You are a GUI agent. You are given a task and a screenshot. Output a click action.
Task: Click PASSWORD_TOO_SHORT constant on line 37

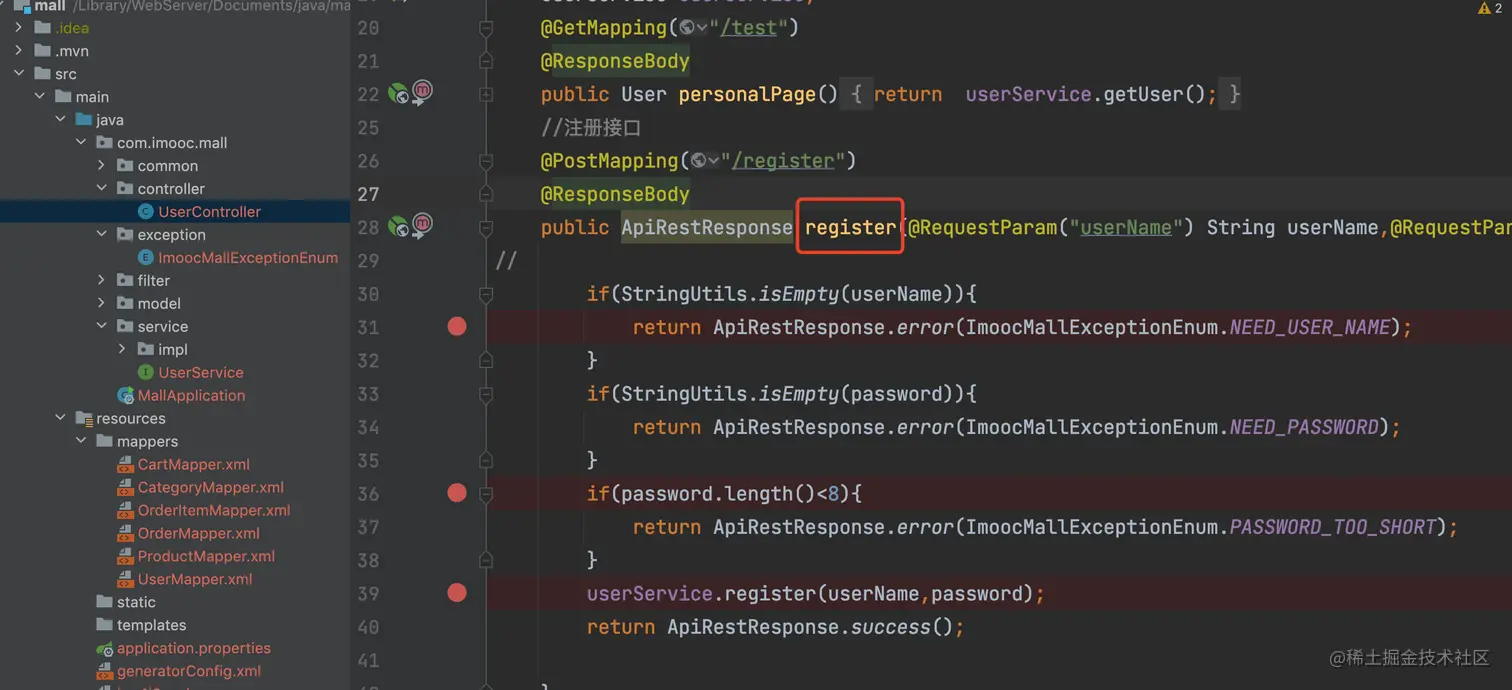1333,527
